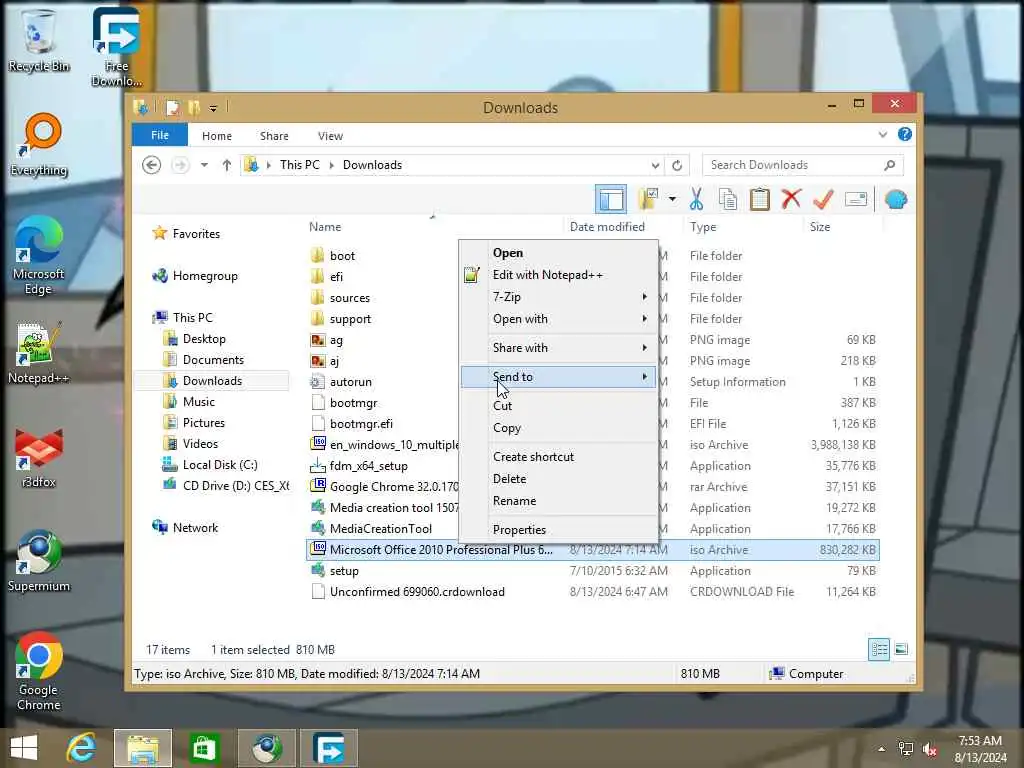Click the Paste clipboard toolbar icon
Image resolution: width=1024 pixels, height=768 pixels.
coord(760,199)
